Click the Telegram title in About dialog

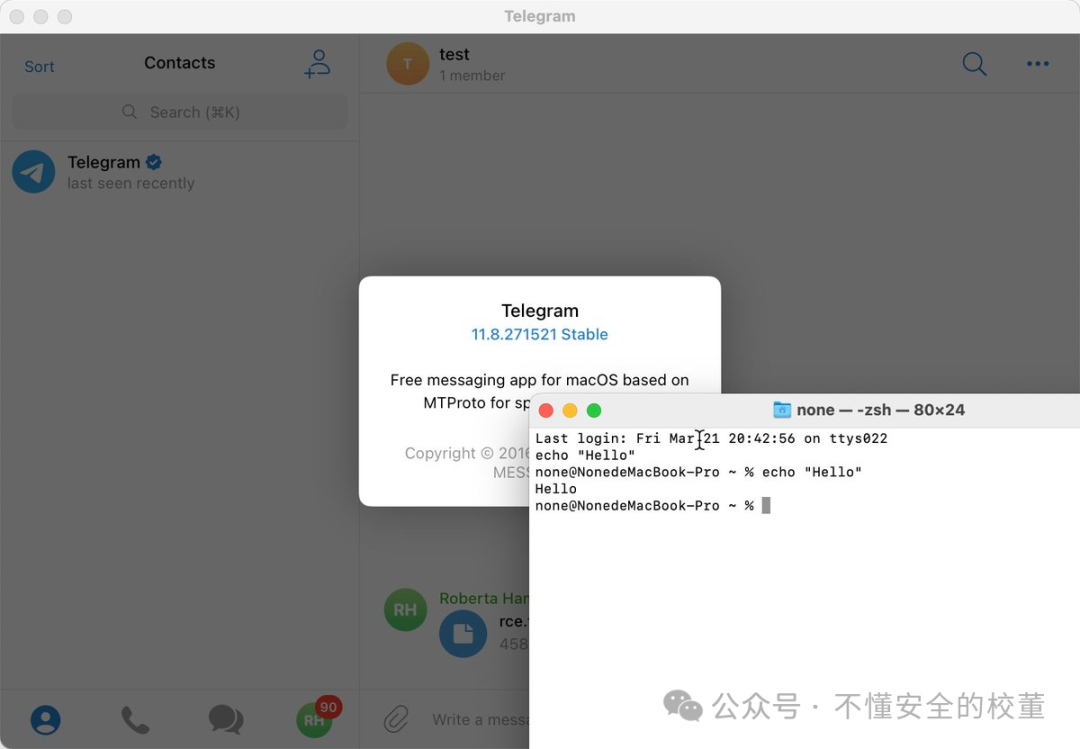(x=540, y=311)
